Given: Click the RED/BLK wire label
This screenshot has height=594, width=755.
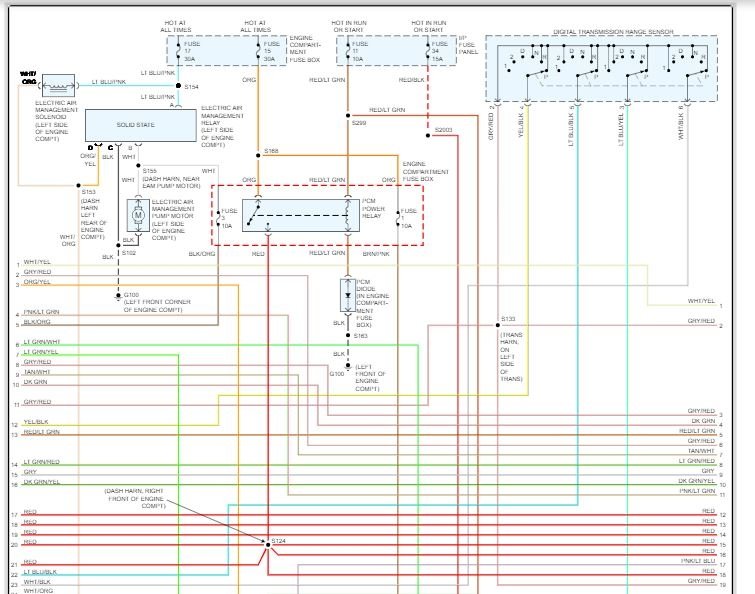Looking at the screenshot, I should [x=411, y=80].
